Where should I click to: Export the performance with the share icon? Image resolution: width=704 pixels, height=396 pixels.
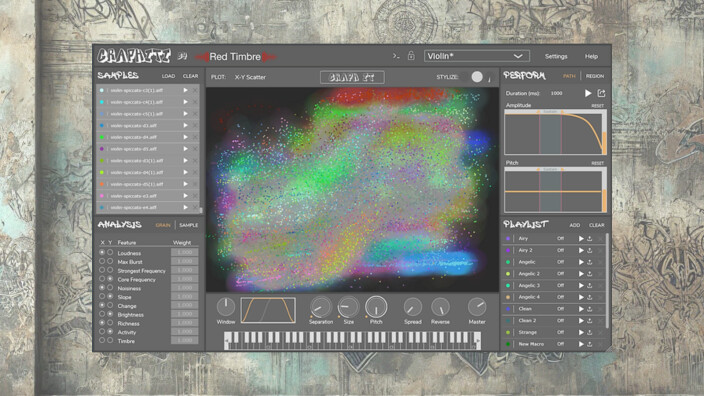(x=601, y=93)
